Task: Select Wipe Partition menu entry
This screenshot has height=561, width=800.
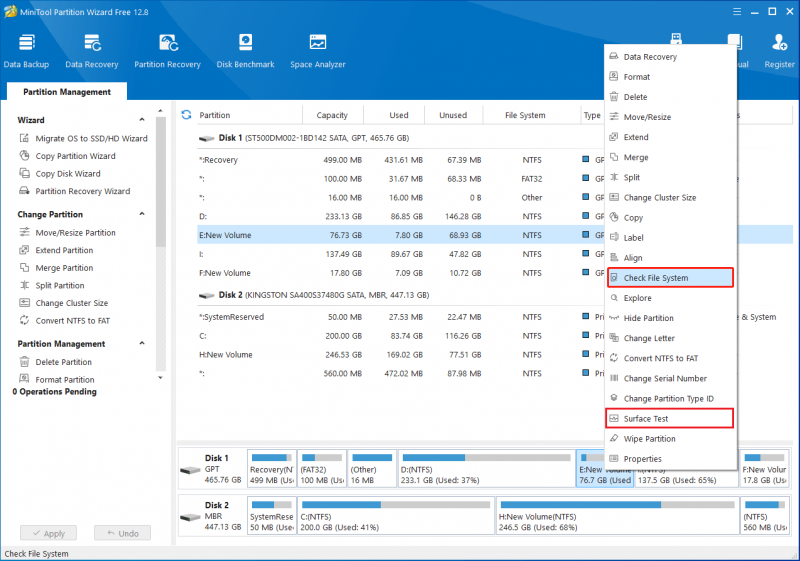Action: [x=670, y=439]
